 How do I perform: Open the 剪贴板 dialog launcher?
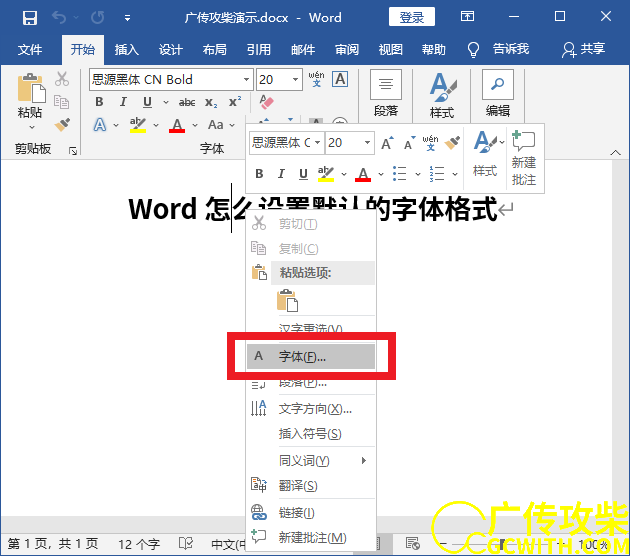tap(73, 151)
